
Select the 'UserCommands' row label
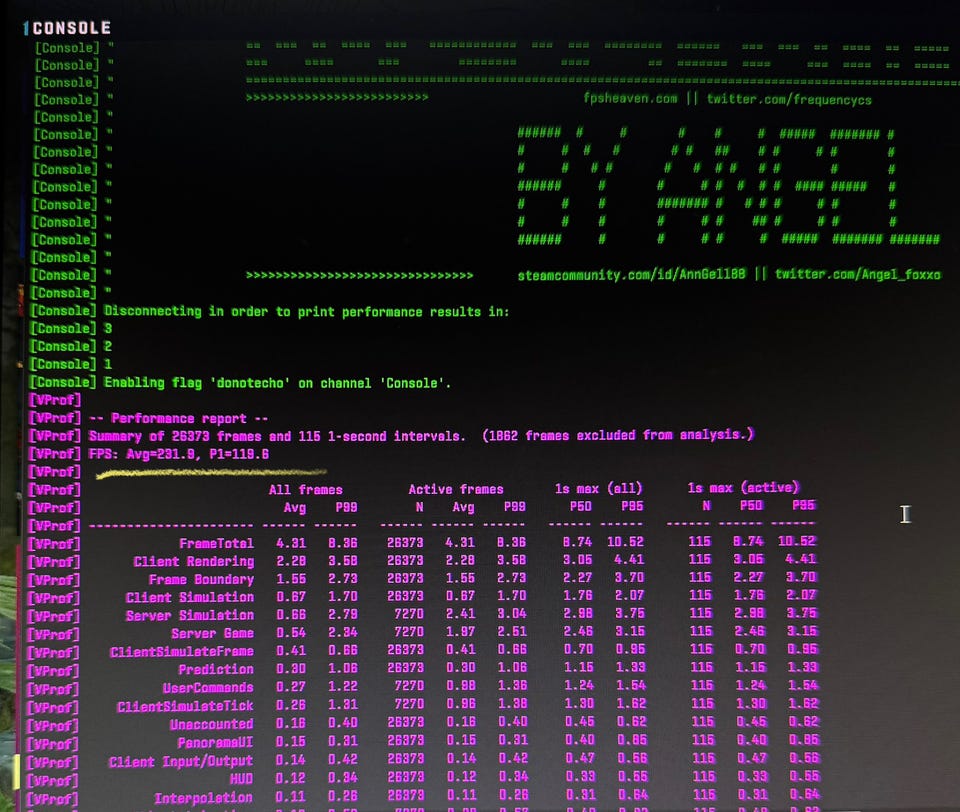coord(208,688)
